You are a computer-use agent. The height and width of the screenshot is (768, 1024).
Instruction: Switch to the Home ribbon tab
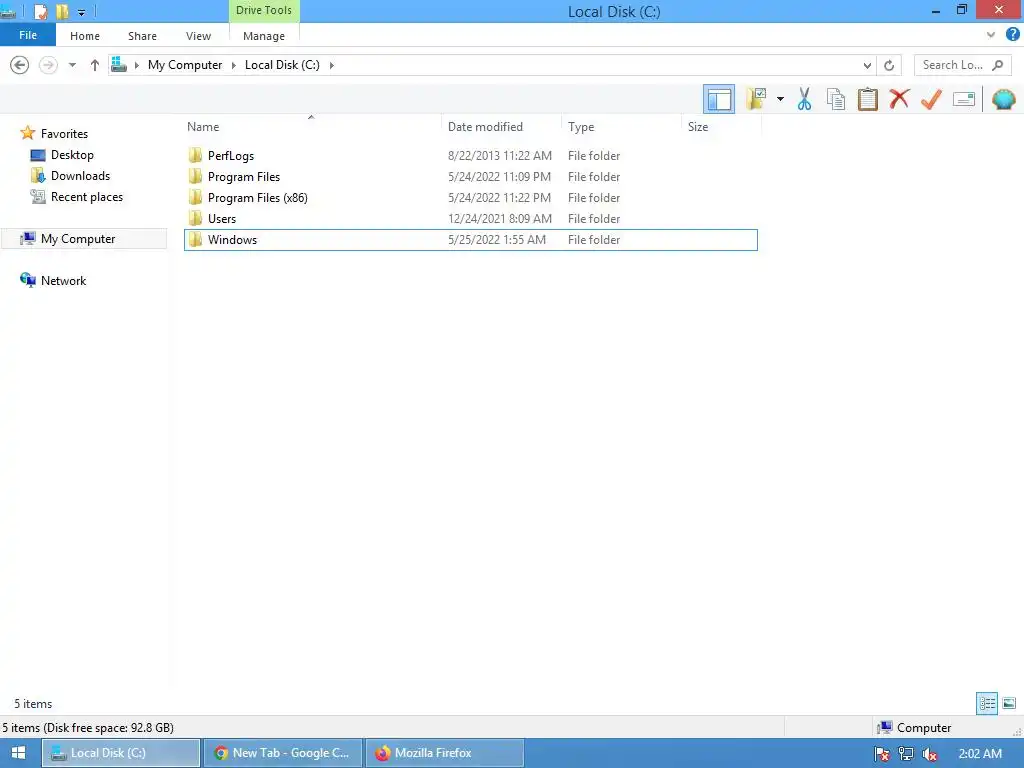(x=85, y=36)
